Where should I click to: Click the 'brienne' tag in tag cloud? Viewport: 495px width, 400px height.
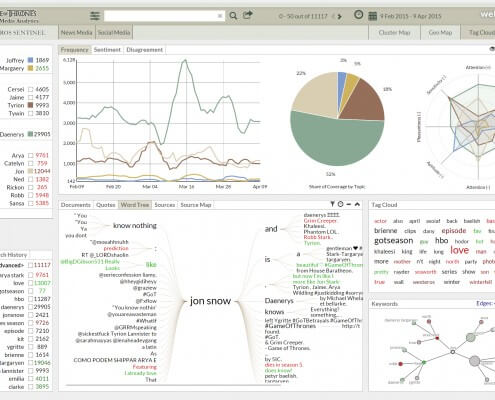[x=386, y=231]
